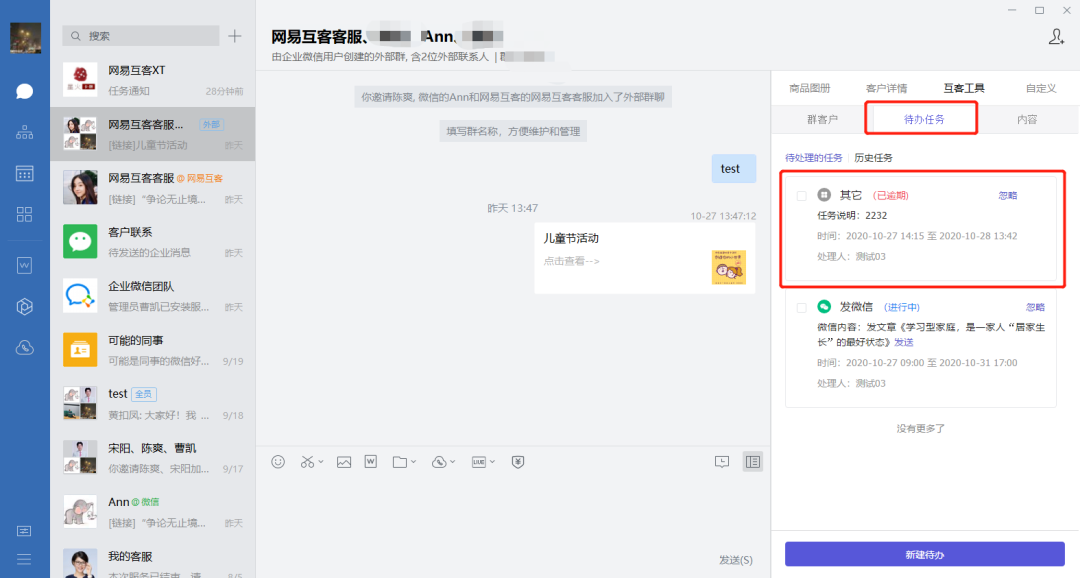The width and height of the screenshot is (1080, 578).
Task: Open the 企业微信团队 chat
Action: [x=153, y=296]
